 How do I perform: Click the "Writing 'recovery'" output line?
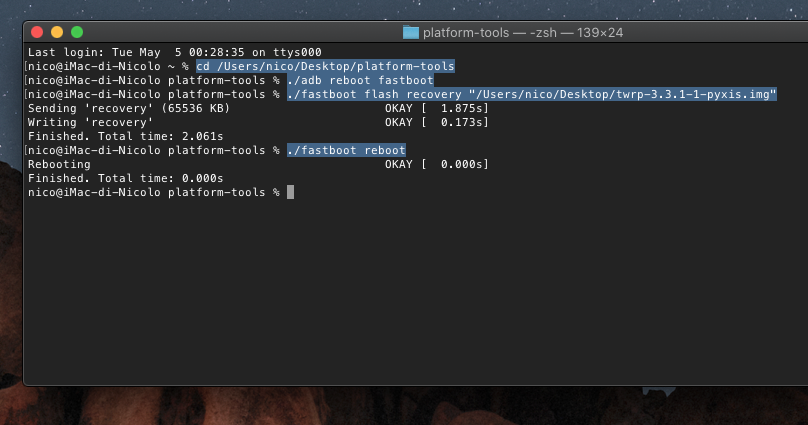90,122
